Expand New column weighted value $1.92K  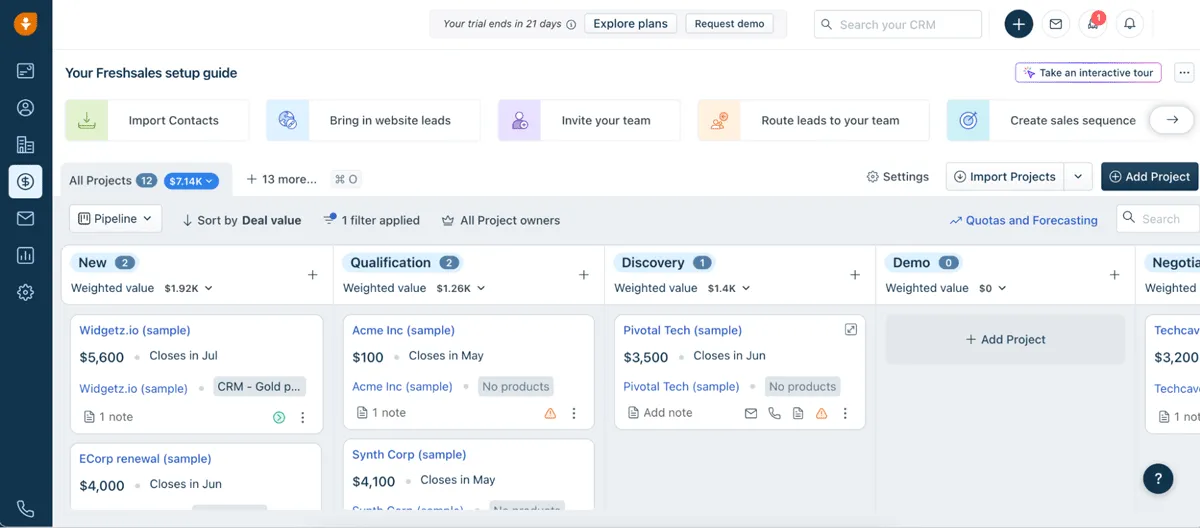click(x=188, y=288)
